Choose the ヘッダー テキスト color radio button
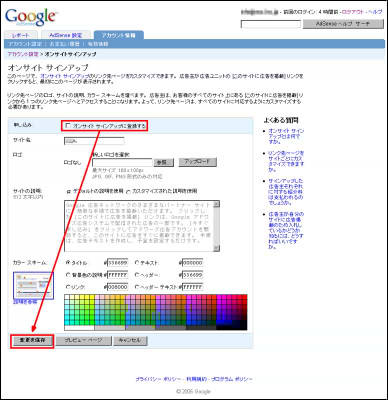The image size is (388, 400). (137, 287)
